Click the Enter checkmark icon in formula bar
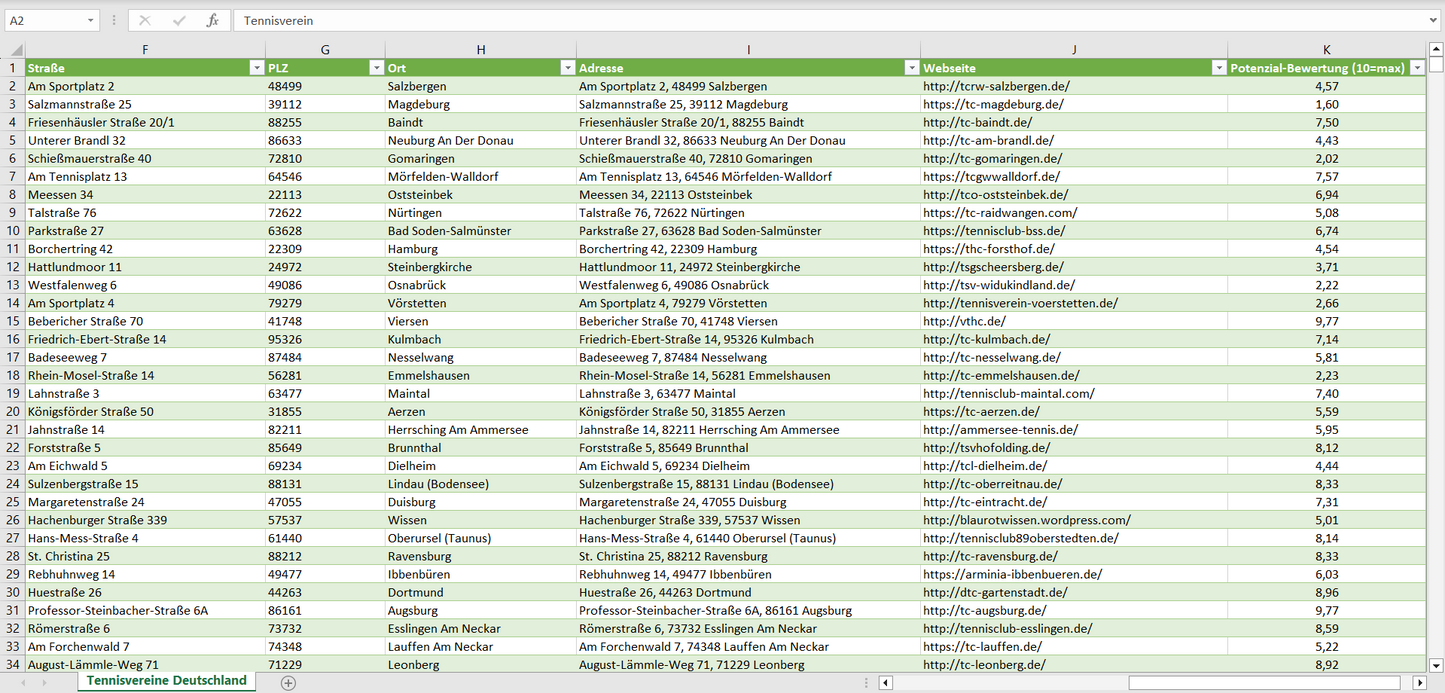This screenshot has width=1445, height=693. [x=179, y=20]
